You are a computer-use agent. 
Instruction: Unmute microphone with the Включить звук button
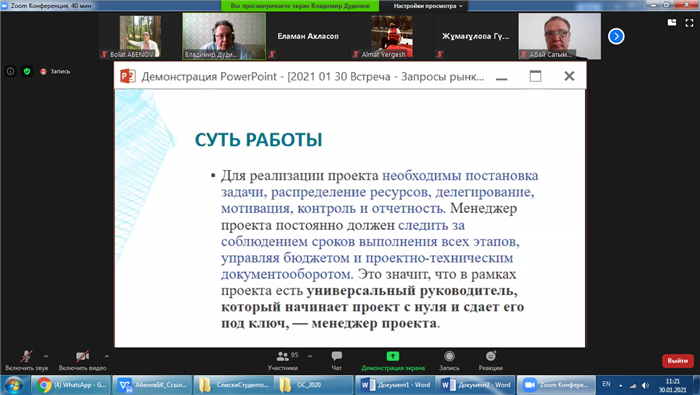[x=26, y=361]
